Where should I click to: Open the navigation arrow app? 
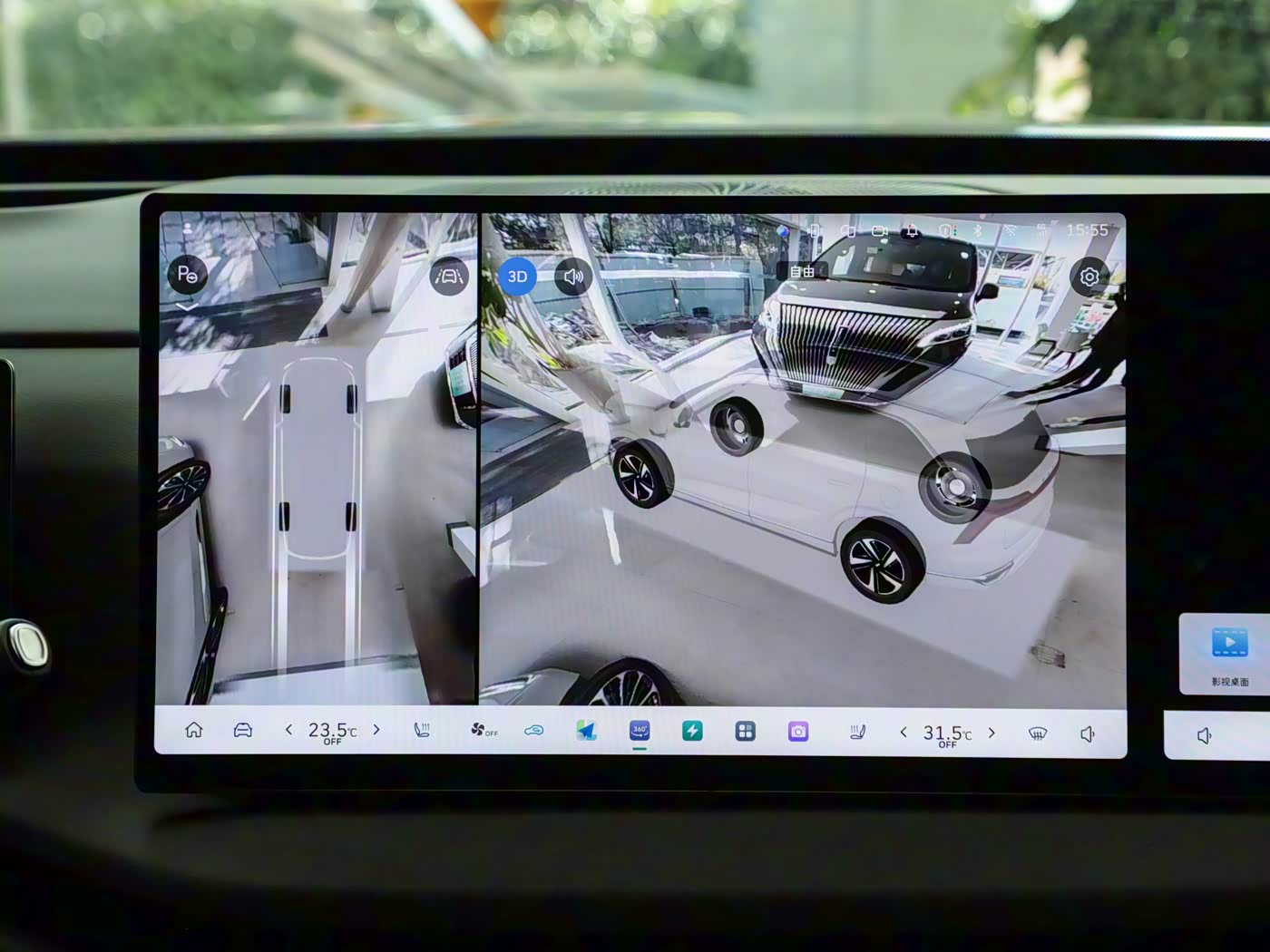coord(587,731)
